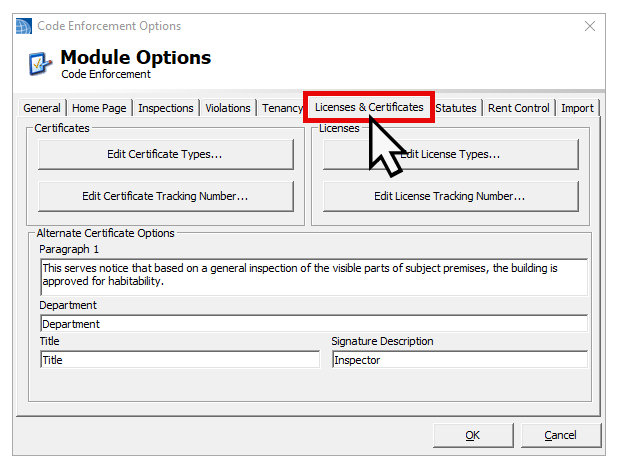Click Edit Certificate Tracking Number button
617x466 pixels.
tap(166, 196)
